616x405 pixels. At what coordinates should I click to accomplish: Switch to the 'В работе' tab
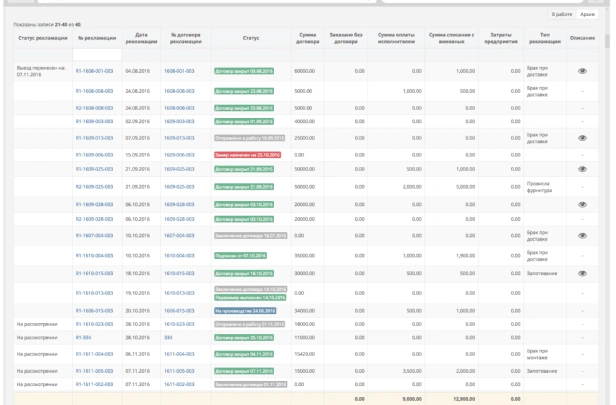(x=562, y=14)
